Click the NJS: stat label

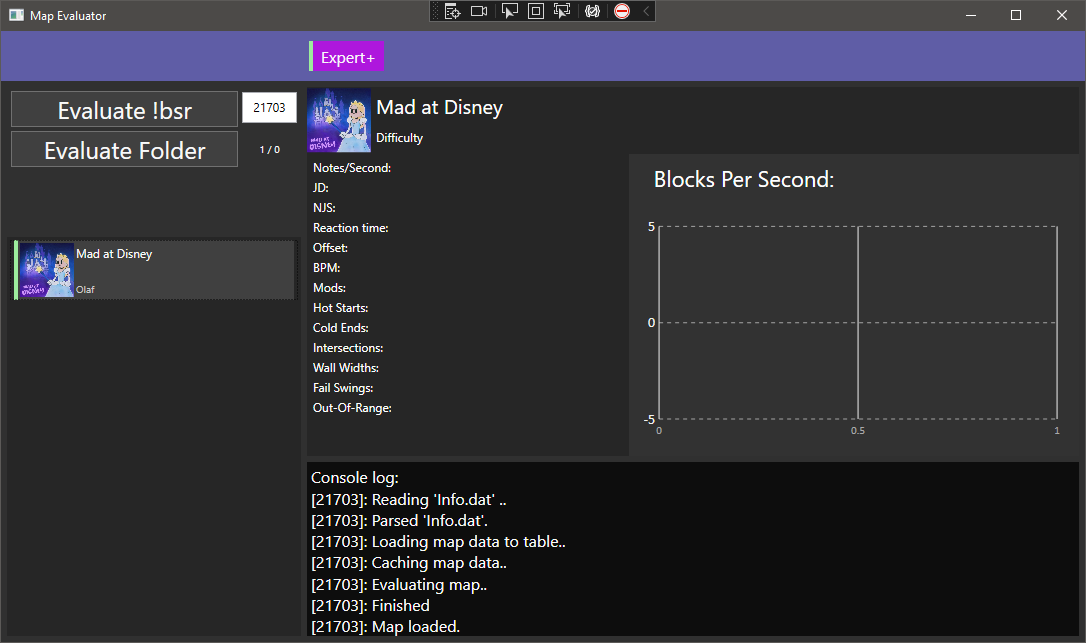(x=324, y=208)
